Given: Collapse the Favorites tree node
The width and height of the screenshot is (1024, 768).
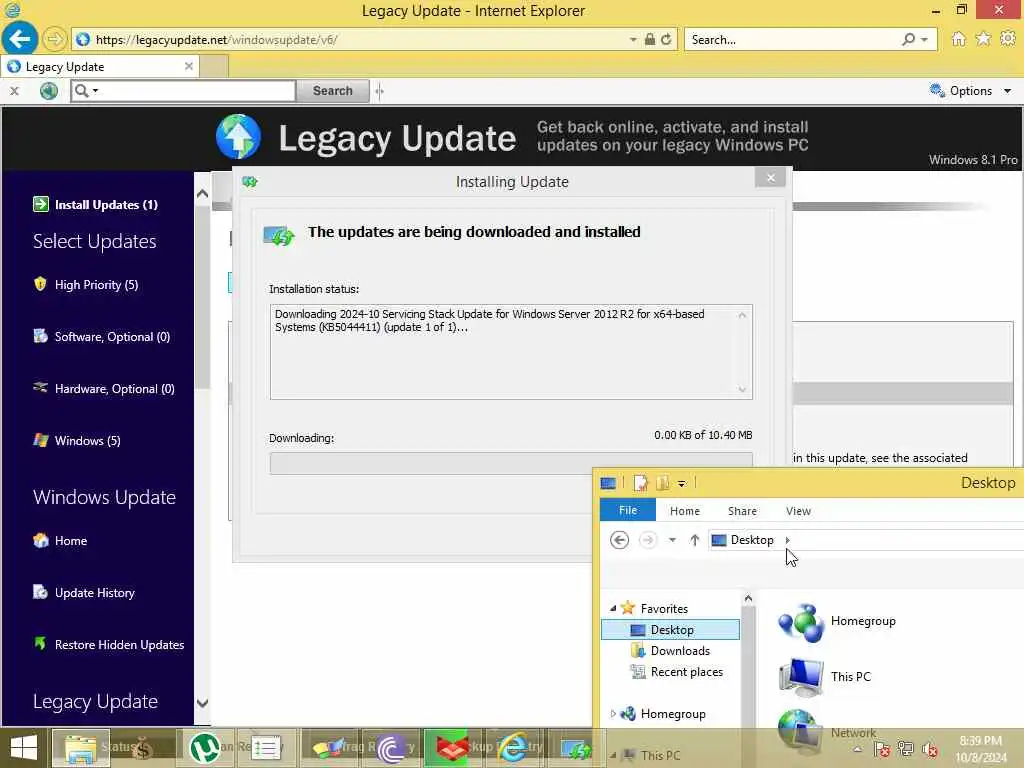Looking at the screenshot, I should pos(613,608).
